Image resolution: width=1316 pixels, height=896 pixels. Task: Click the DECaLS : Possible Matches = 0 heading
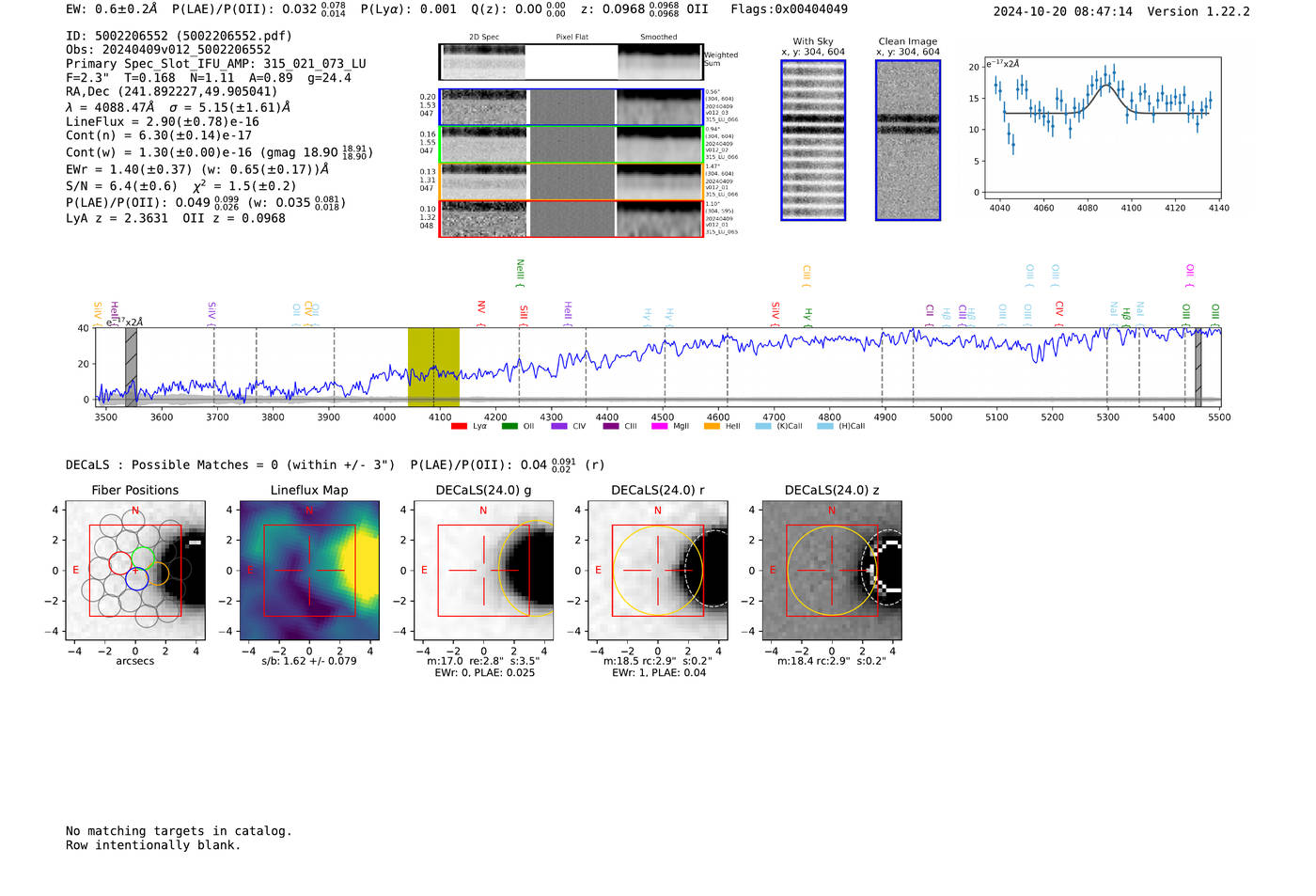[230, 464]
